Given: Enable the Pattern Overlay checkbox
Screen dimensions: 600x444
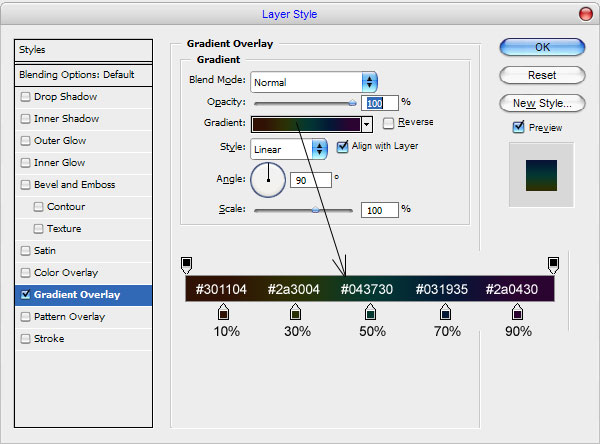Looking at the screenshot, I should pos(25,317).
